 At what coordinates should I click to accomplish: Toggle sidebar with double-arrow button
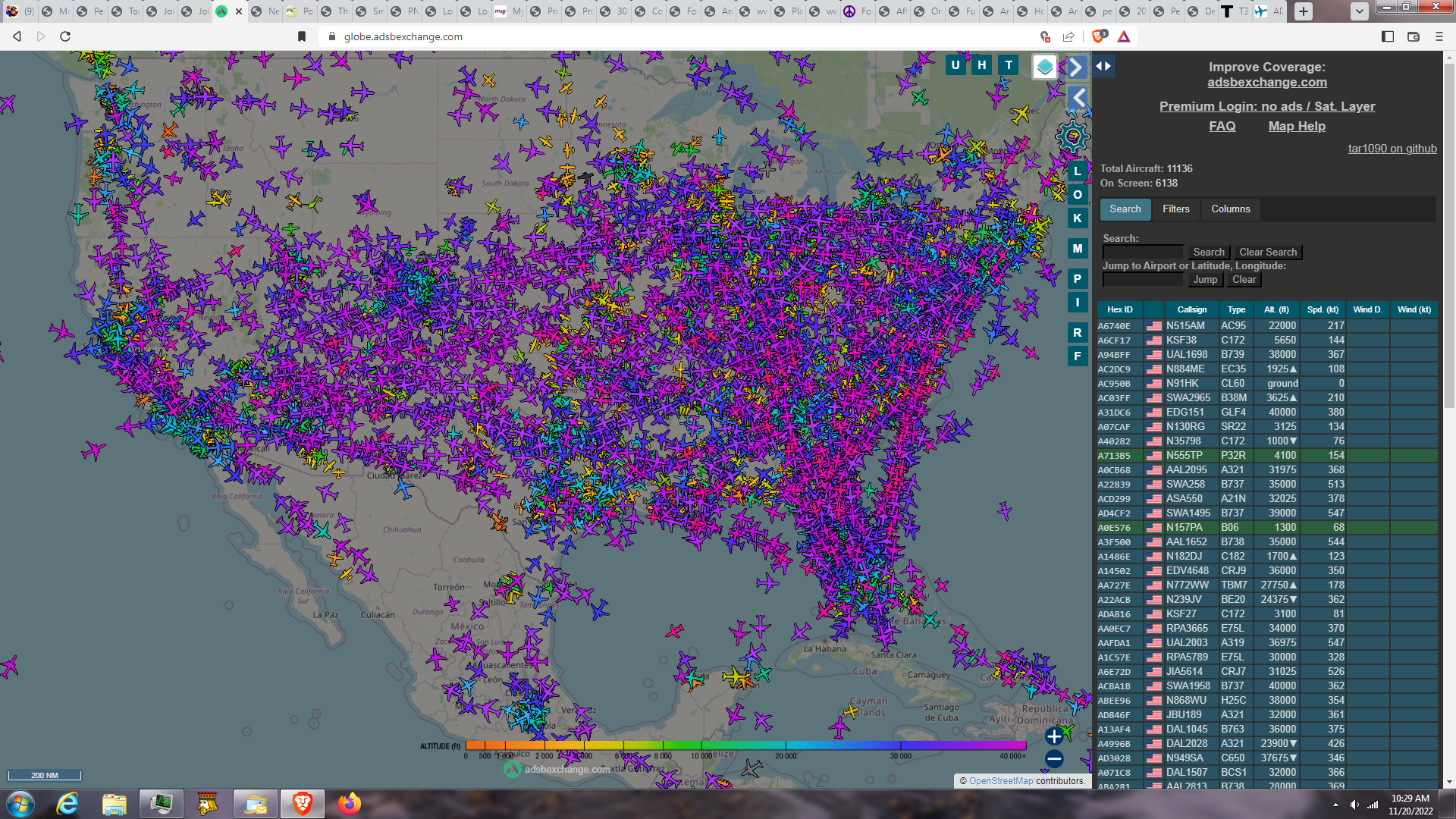[x=1103, y=66]
